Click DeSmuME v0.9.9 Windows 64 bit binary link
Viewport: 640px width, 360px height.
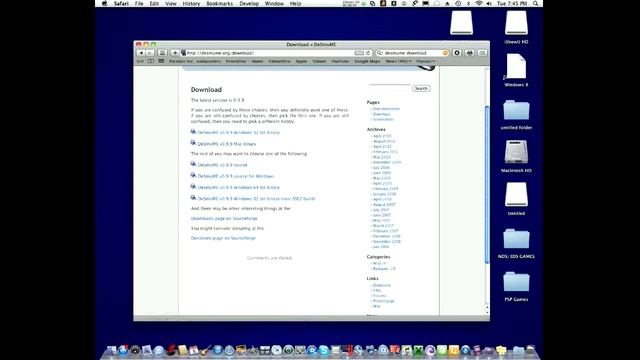tap(239, 188)
